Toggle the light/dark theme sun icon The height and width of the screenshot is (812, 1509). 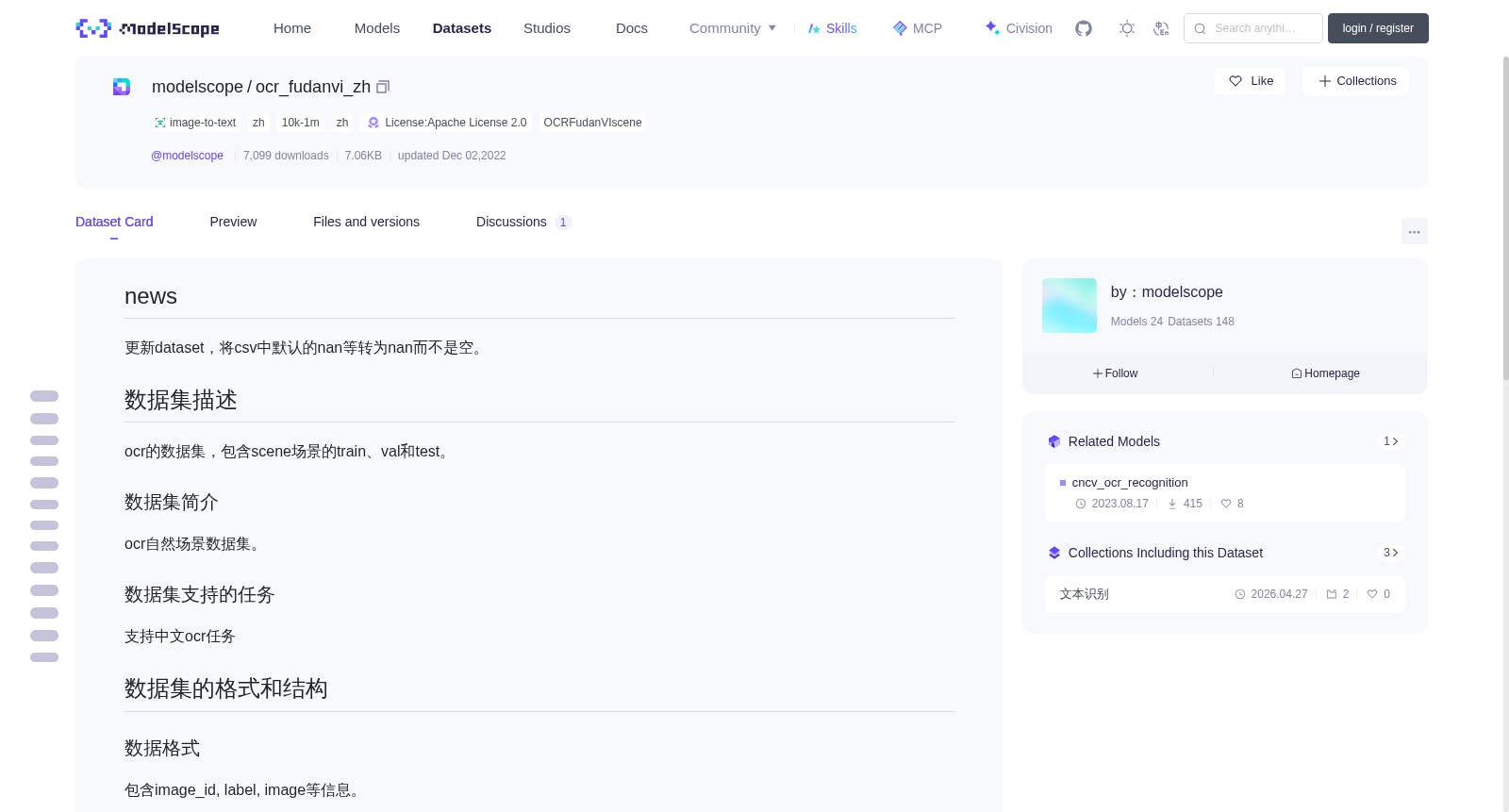(x=1127, y=28)
